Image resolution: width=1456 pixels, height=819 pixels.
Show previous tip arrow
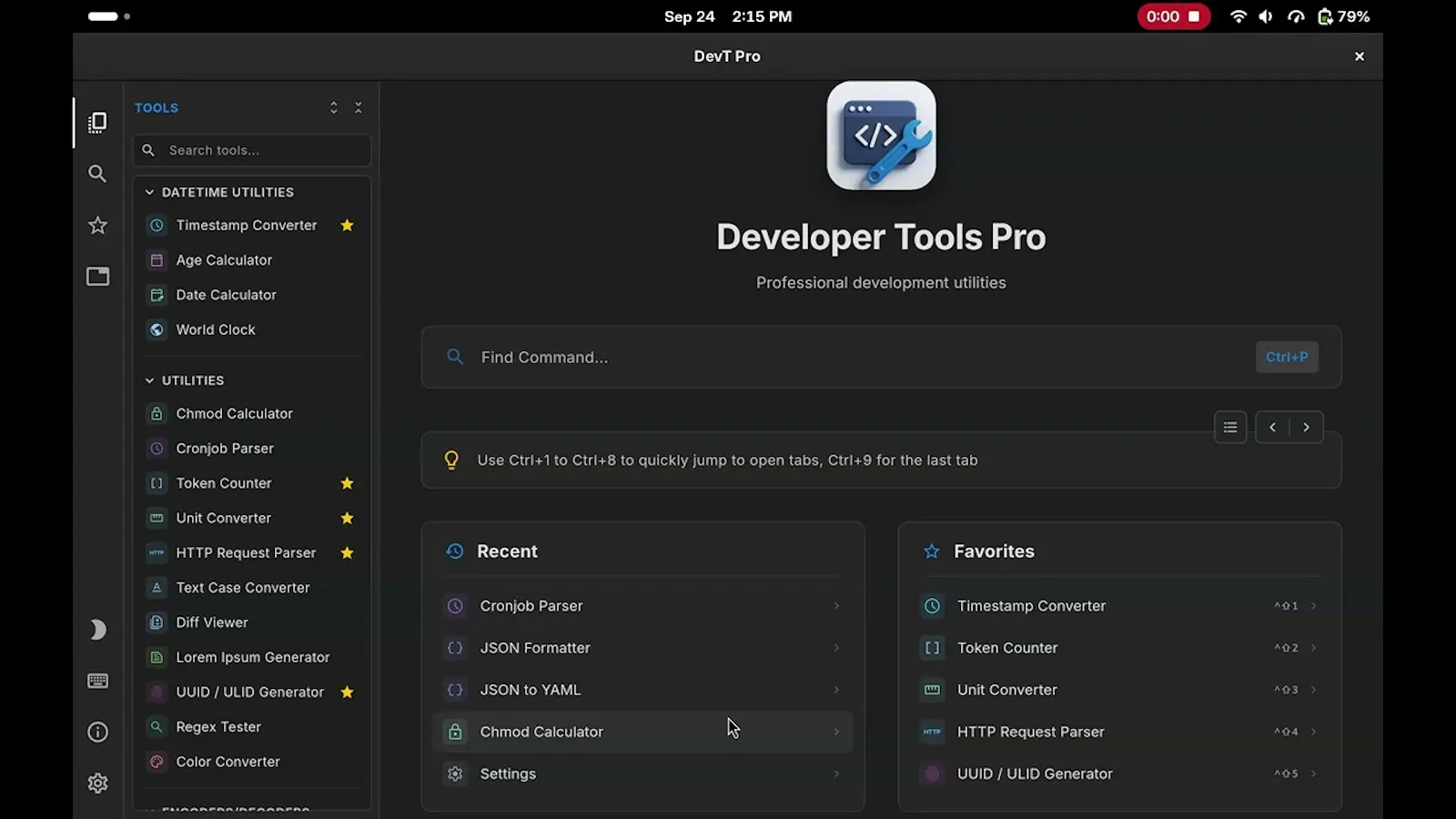(x=1272, y=427)
